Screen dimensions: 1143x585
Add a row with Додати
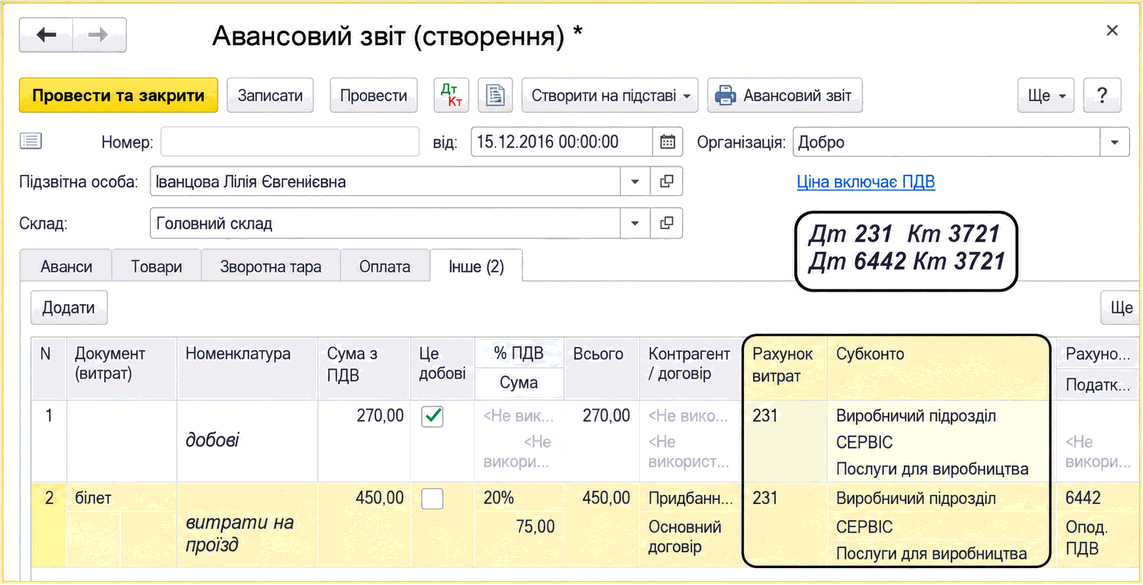(x=69, y=307)
